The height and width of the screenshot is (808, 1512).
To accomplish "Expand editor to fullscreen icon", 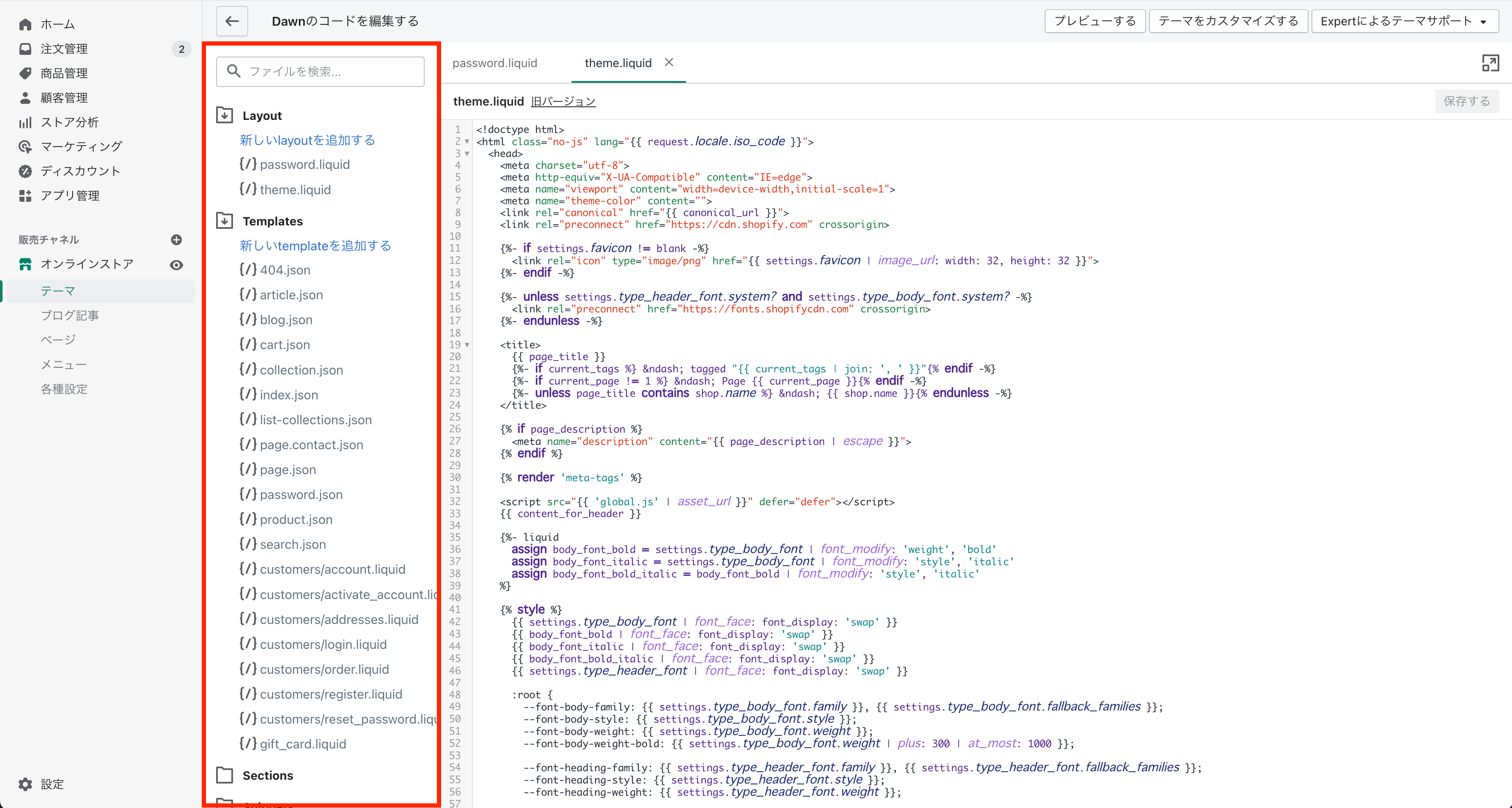I will coord(1490,63).
